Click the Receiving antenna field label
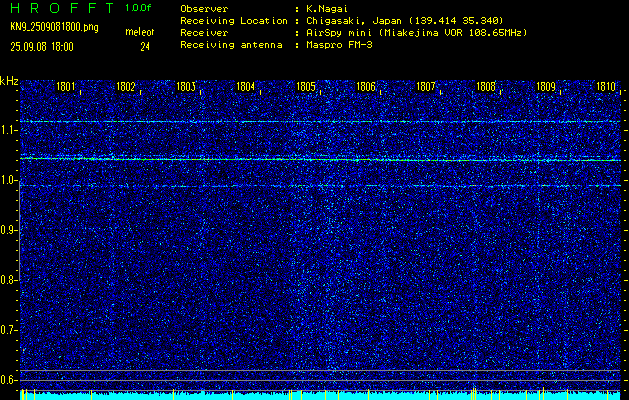This screenshot has width=629, height=400. [231, 45]
